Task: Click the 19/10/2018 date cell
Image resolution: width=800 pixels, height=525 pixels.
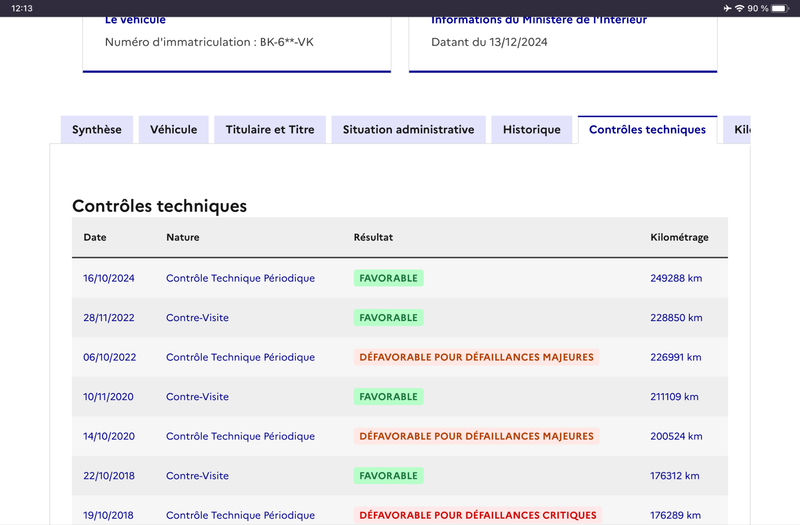Action: tap(108, 515)
